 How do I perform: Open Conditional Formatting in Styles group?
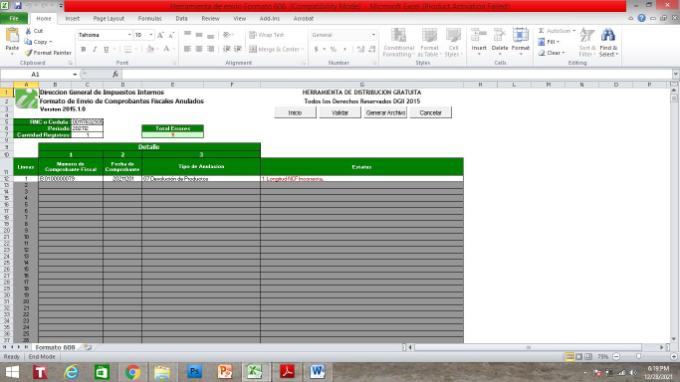click(x=399, y=42)
